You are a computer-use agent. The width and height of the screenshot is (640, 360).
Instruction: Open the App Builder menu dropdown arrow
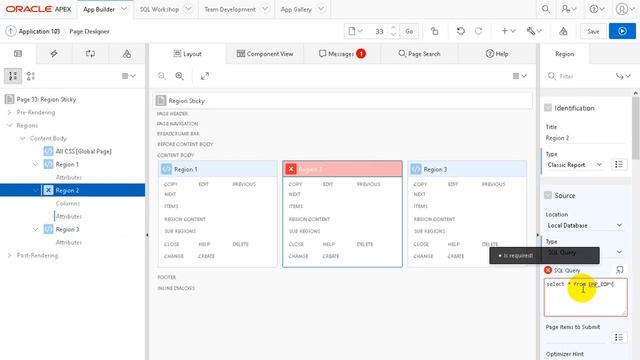[124, 9]
